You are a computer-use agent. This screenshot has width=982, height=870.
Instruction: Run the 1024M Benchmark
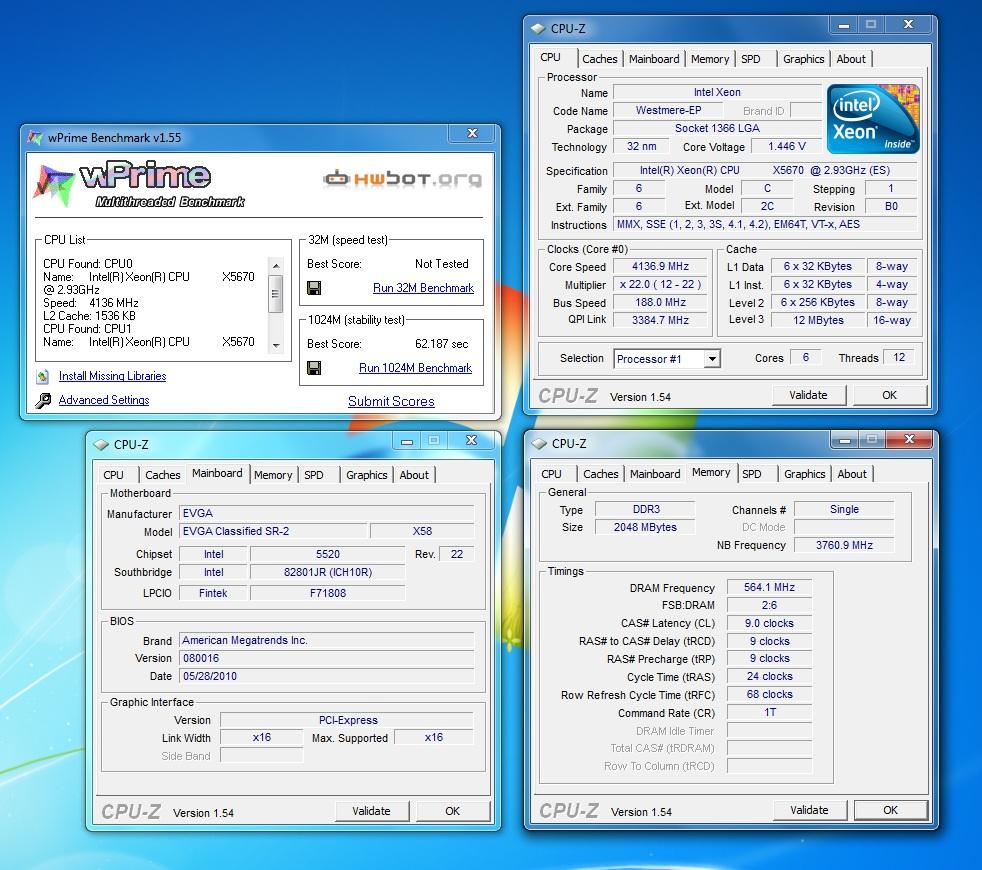pyautogui.click(x=415, y=368)
